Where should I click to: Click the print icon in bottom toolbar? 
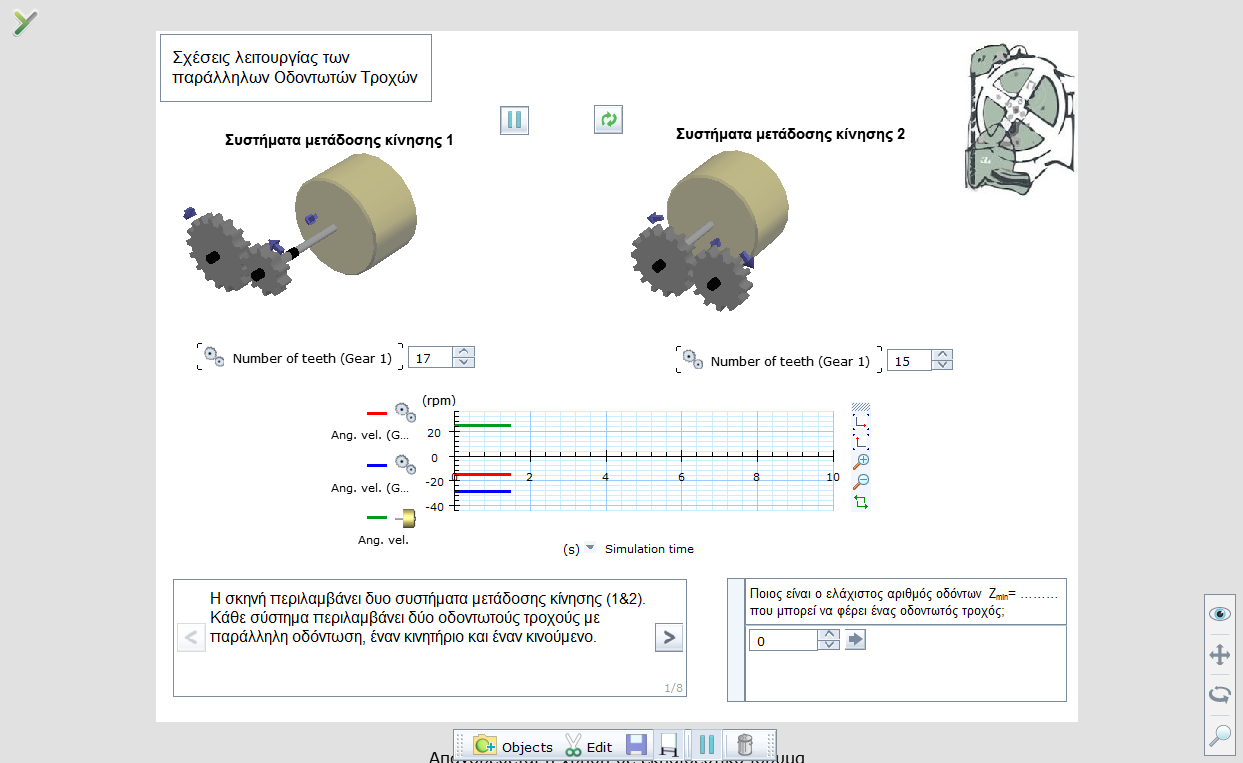(669, 745)
